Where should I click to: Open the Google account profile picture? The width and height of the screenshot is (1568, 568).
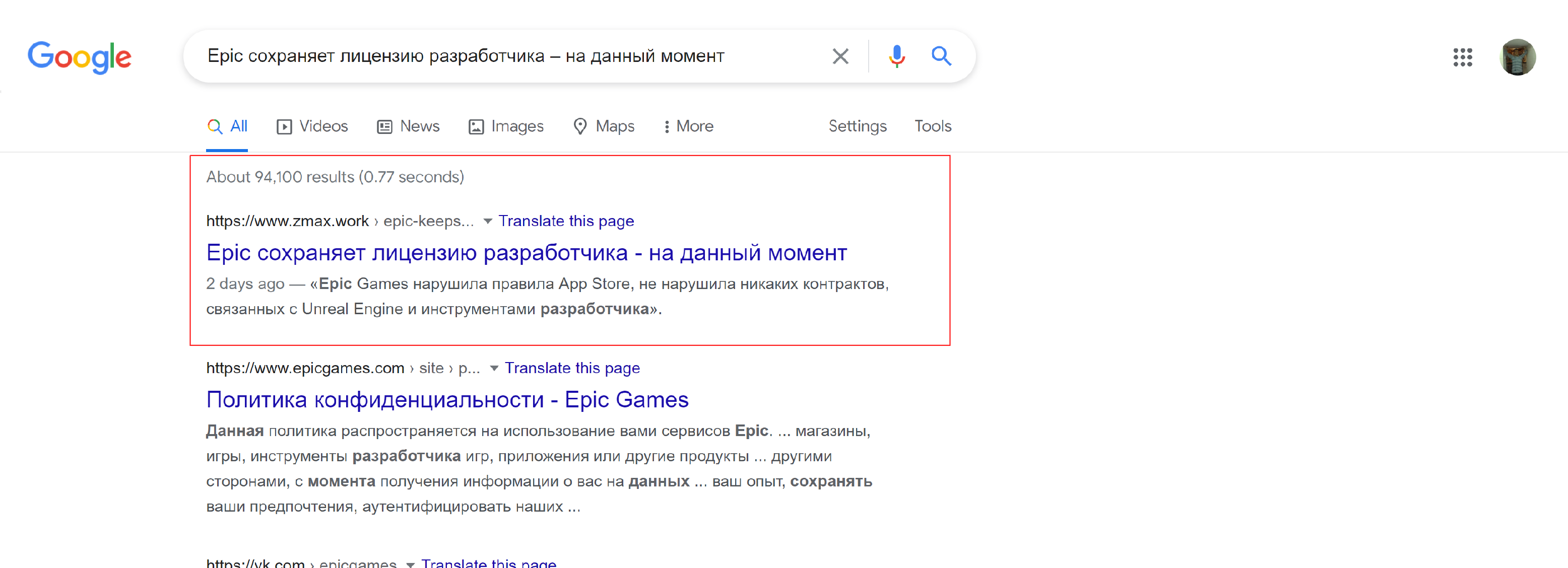coord(1517,58)
